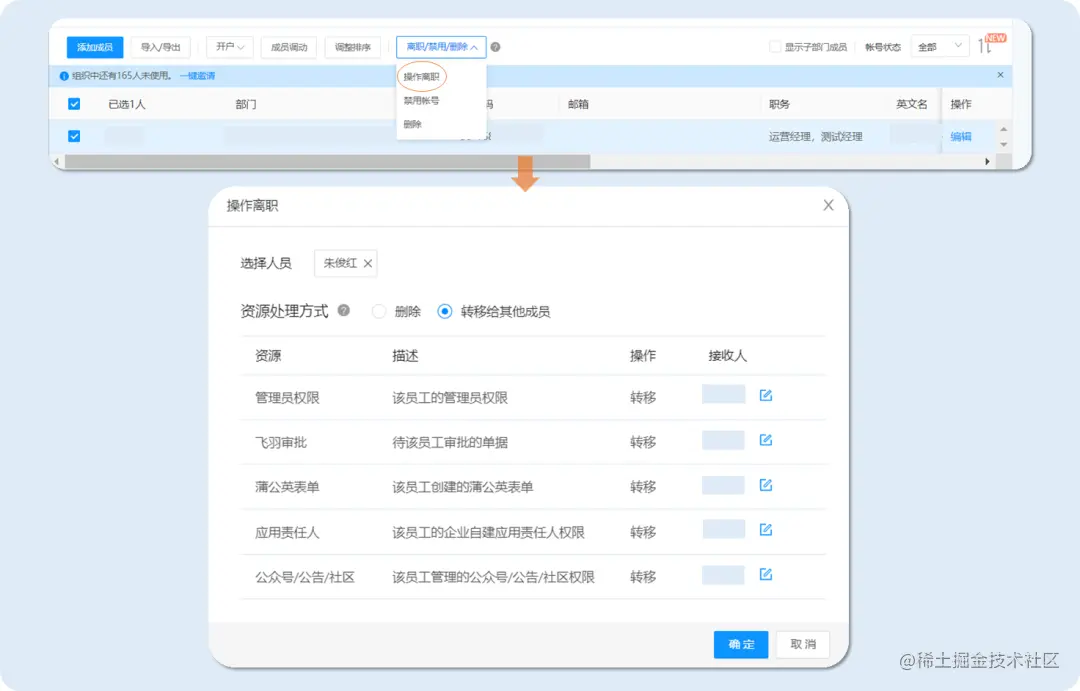This screenshot has width=1080, height=691.
Task: Click receiver field in 应用责任人 row
Action: [x=723, y=529]
